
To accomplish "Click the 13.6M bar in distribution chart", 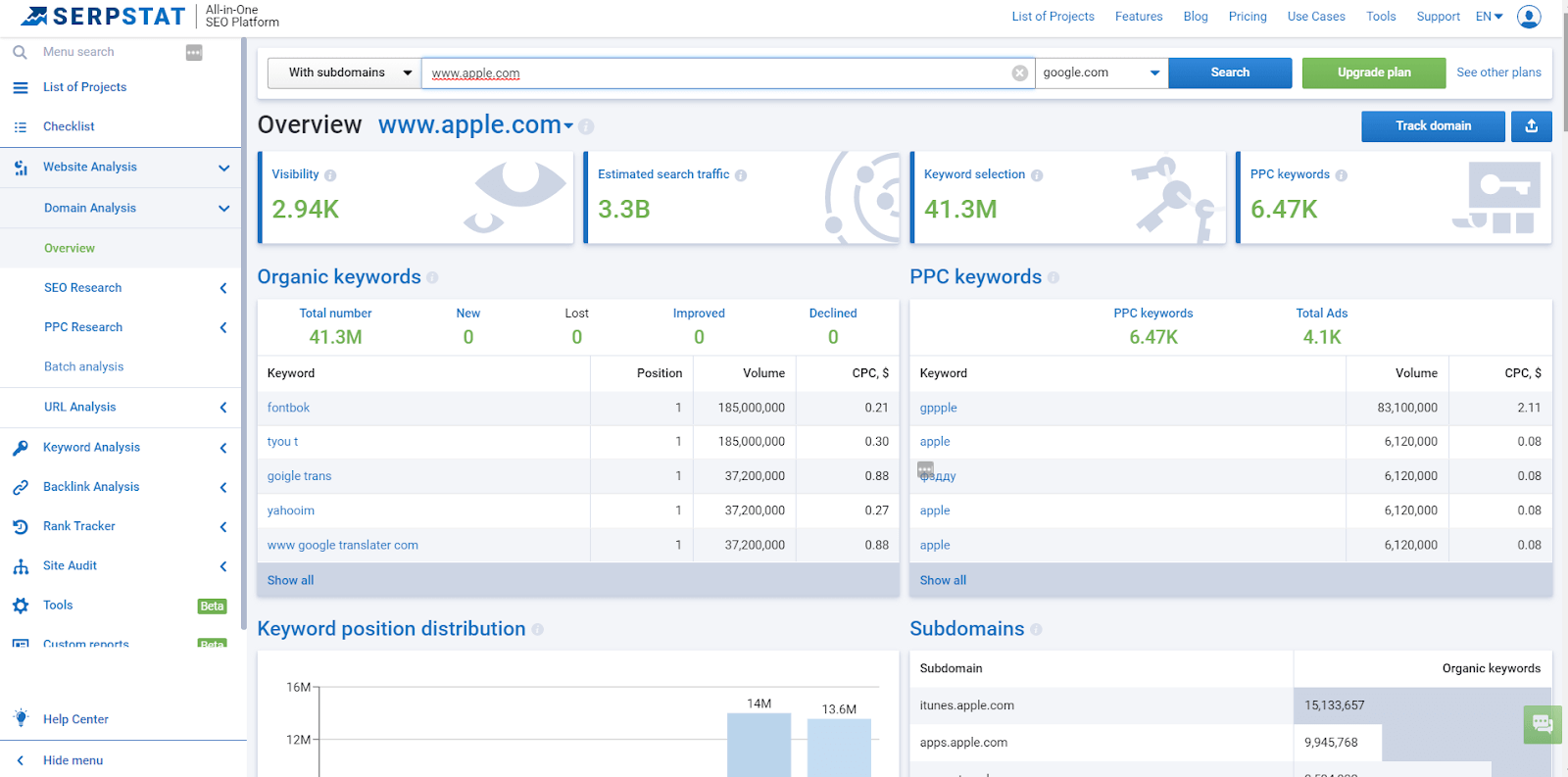I will coord(839,748).
